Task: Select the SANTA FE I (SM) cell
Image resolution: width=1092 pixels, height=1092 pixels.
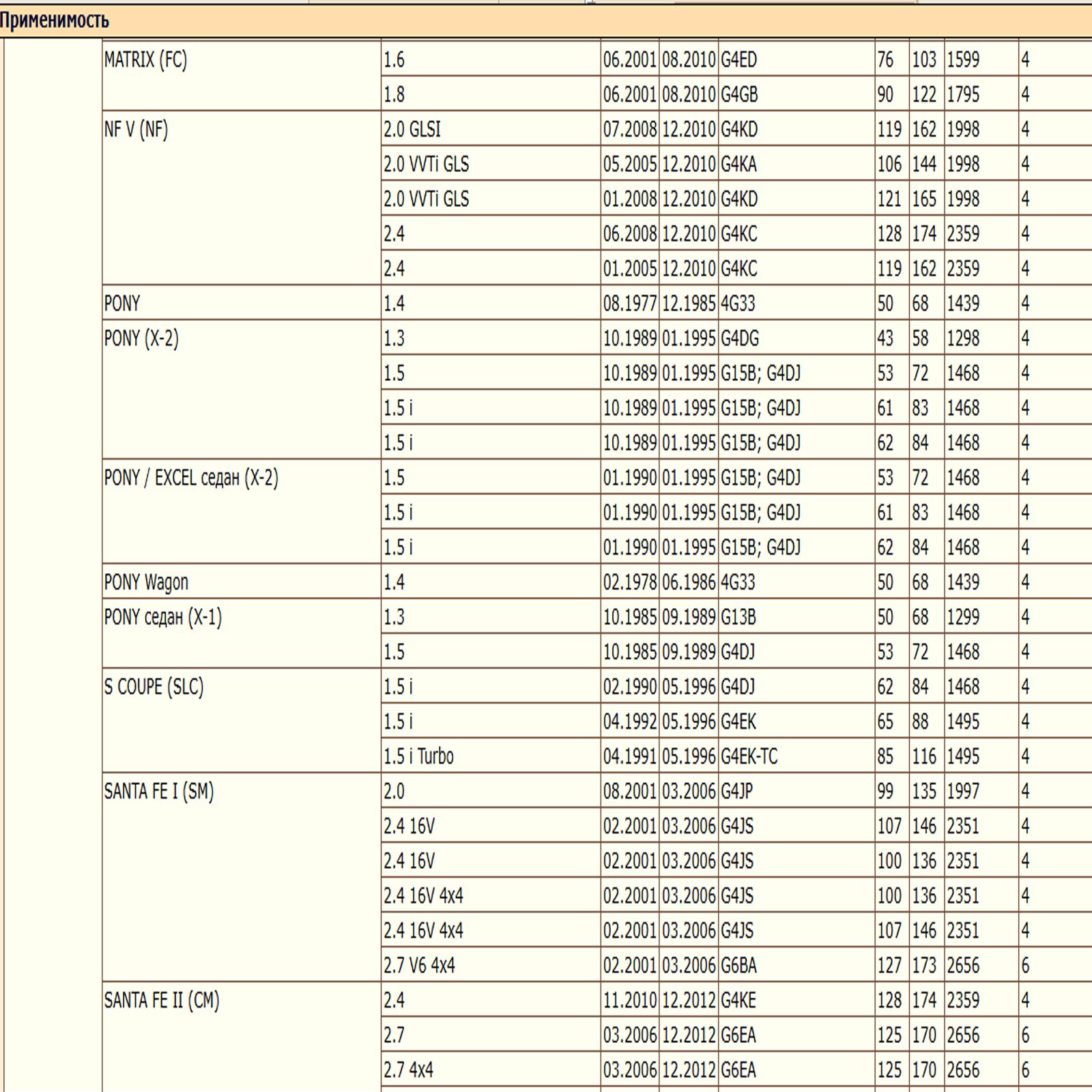Action: [x=159, y=791]
